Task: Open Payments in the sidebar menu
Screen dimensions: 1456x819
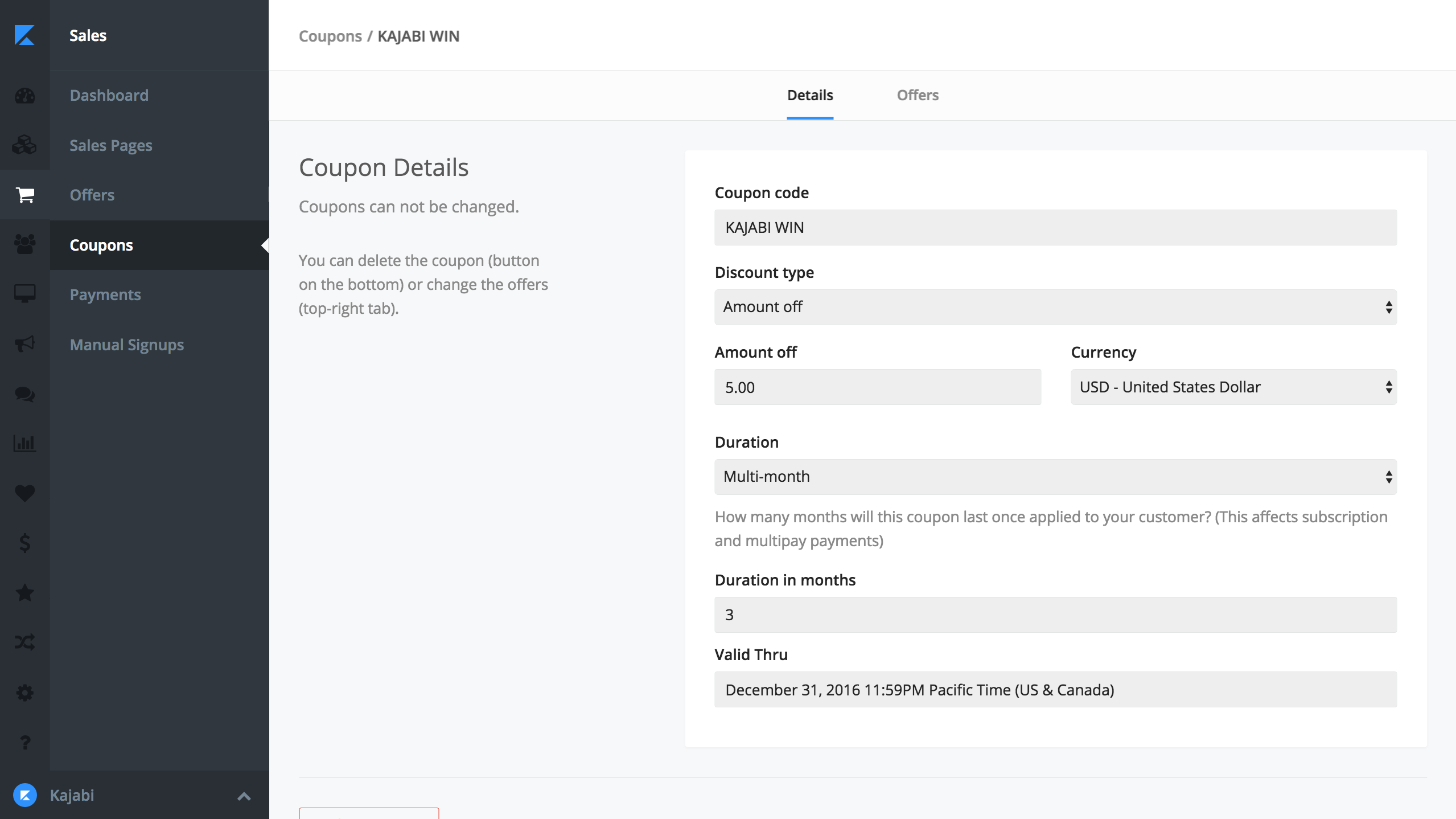Action: click(105, 294)
